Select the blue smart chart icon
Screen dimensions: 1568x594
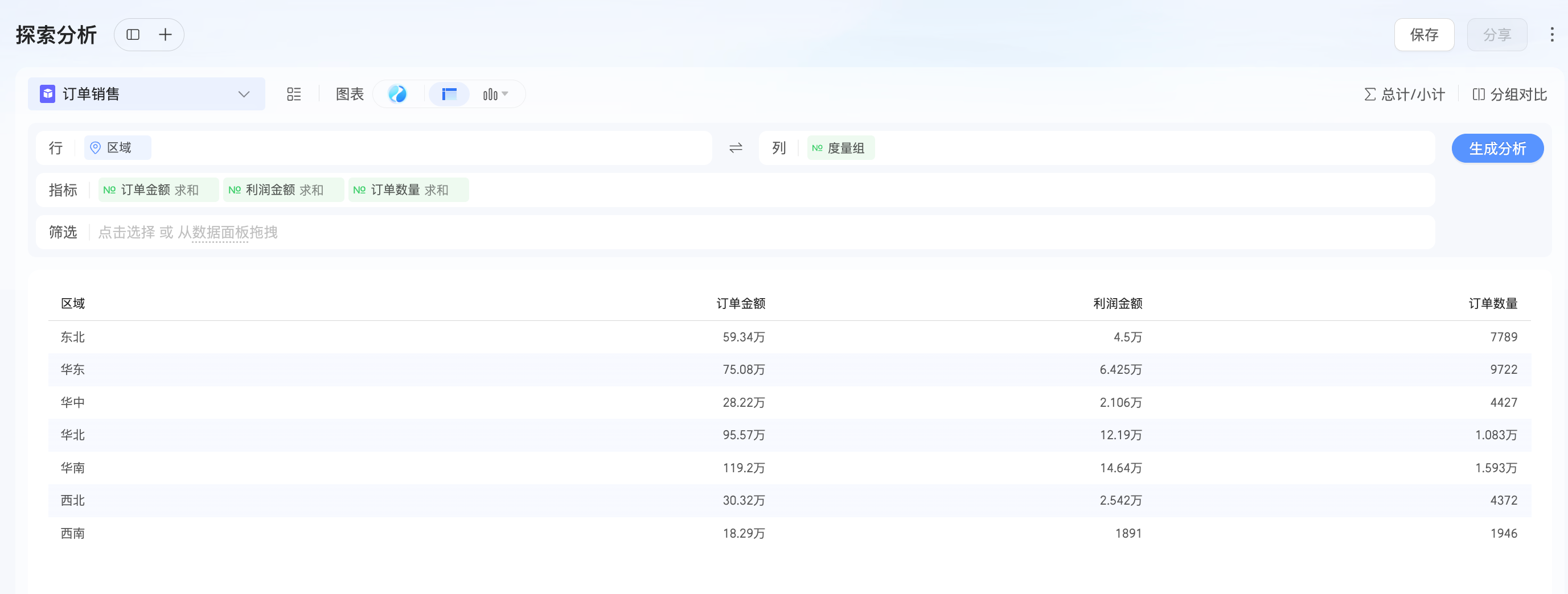[397, 94]
